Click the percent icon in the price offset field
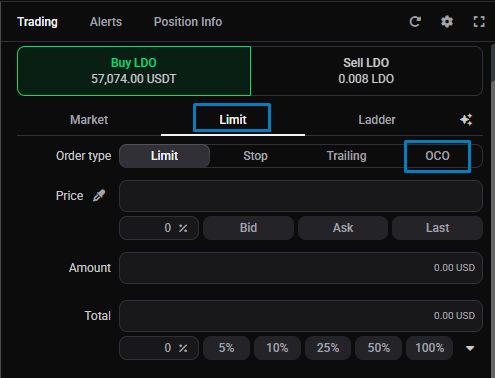The width and height of the screenshot is (495, 378). click(x=183, y=228)
